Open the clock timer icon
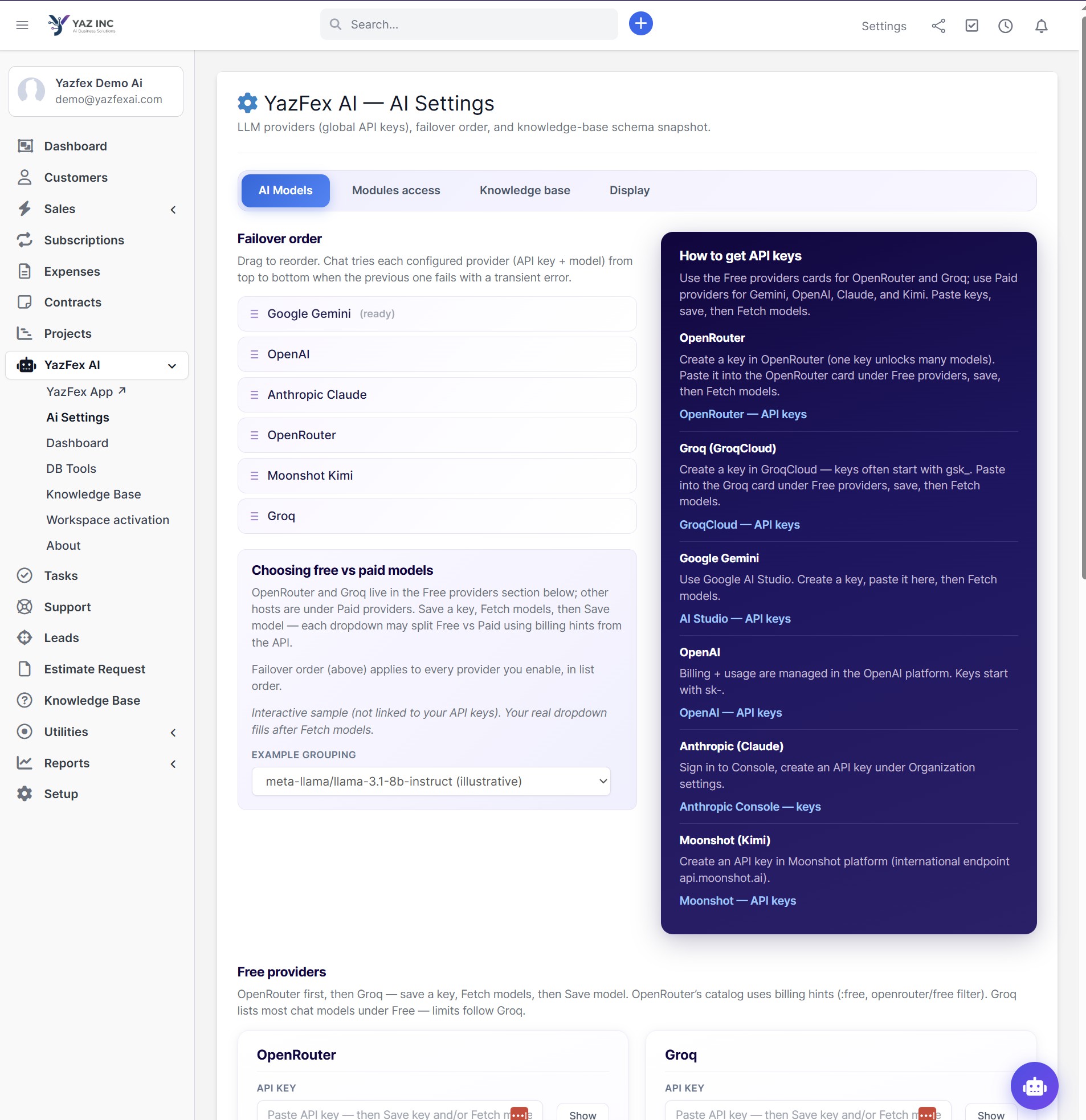 (x=1006, y=26)
